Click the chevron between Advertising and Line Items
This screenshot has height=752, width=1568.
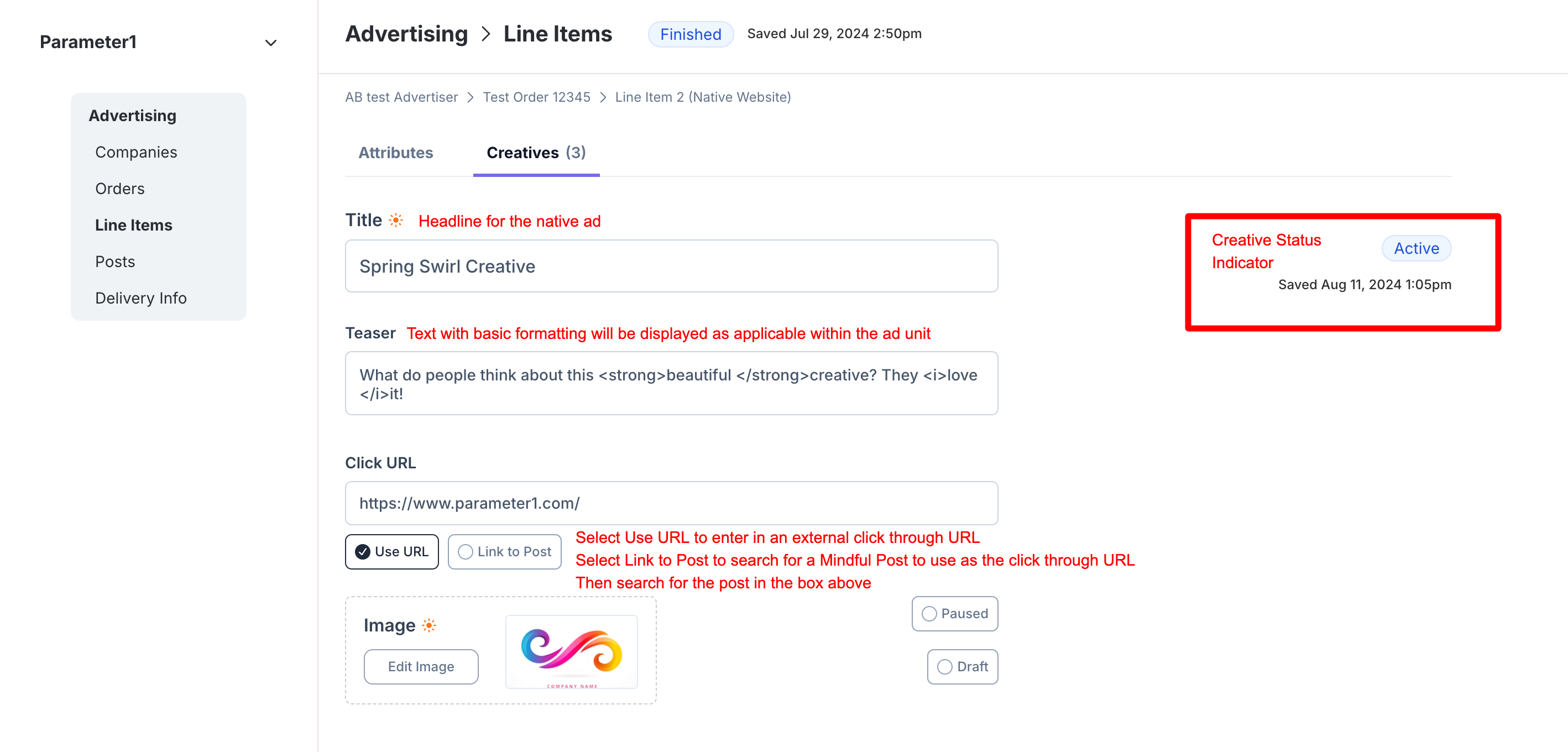point(486,34)
